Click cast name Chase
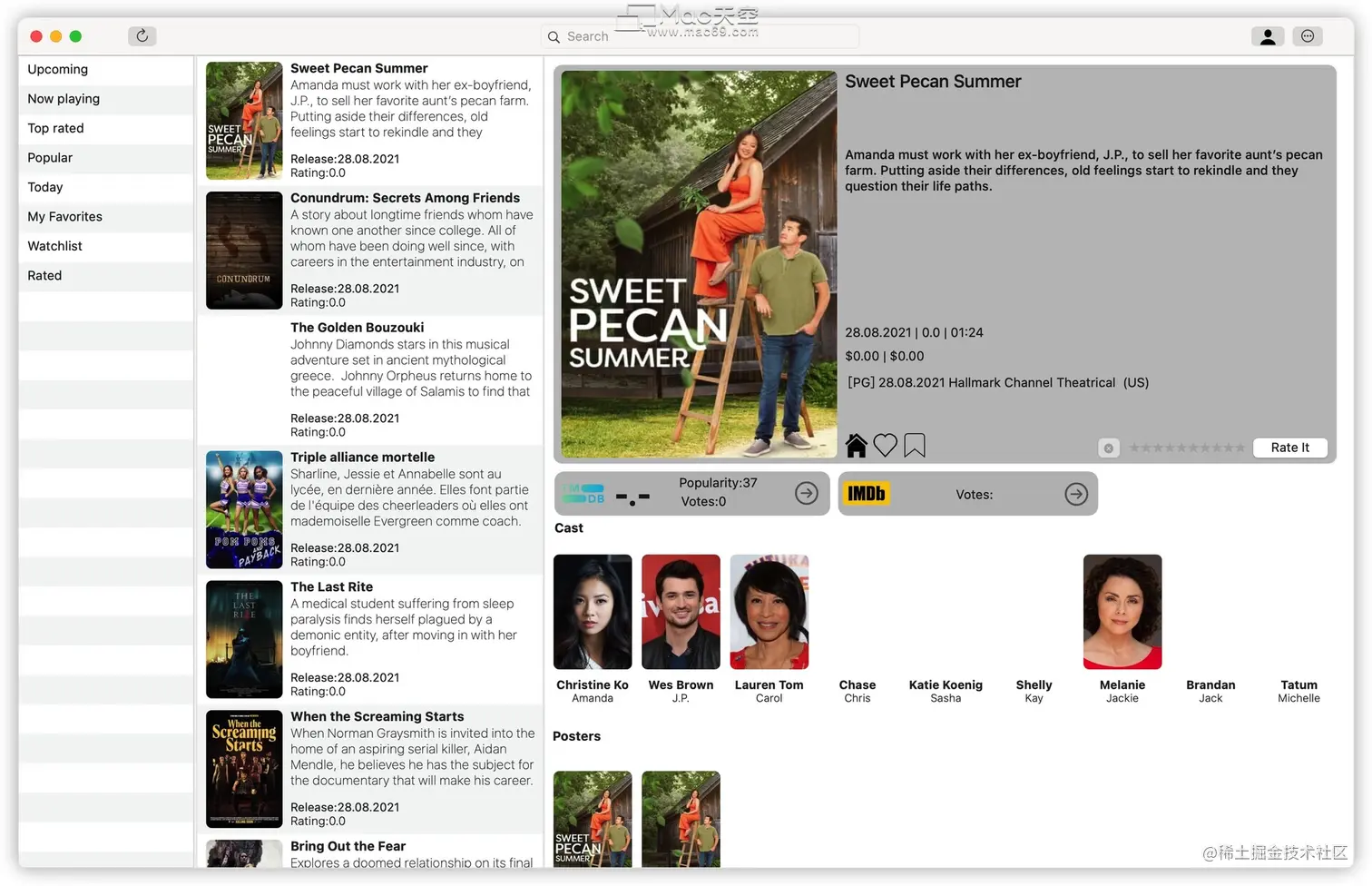 (x=857, y=685)
